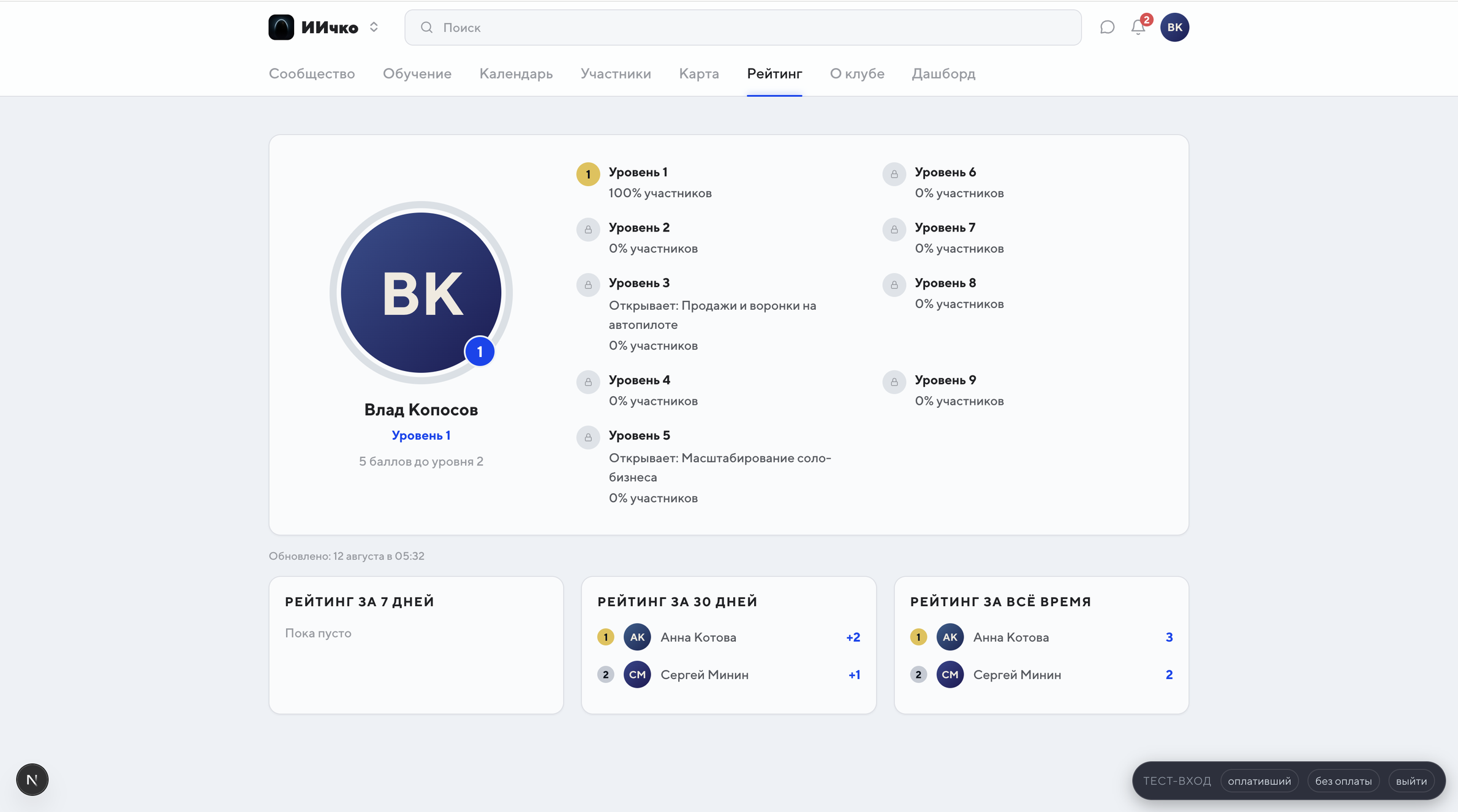
Task: Click the Уровень 6 heading
Action: click(945, 172)
